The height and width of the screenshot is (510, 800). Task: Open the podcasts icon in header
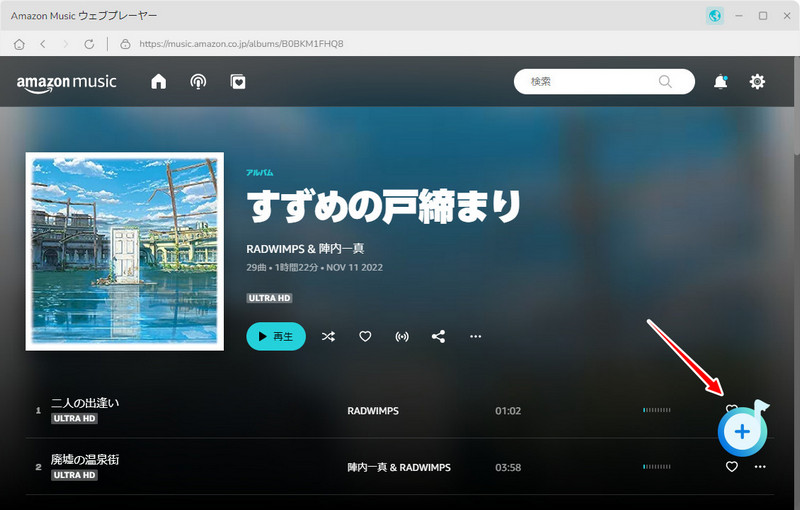pyautogui.click(x=198, y=82)
